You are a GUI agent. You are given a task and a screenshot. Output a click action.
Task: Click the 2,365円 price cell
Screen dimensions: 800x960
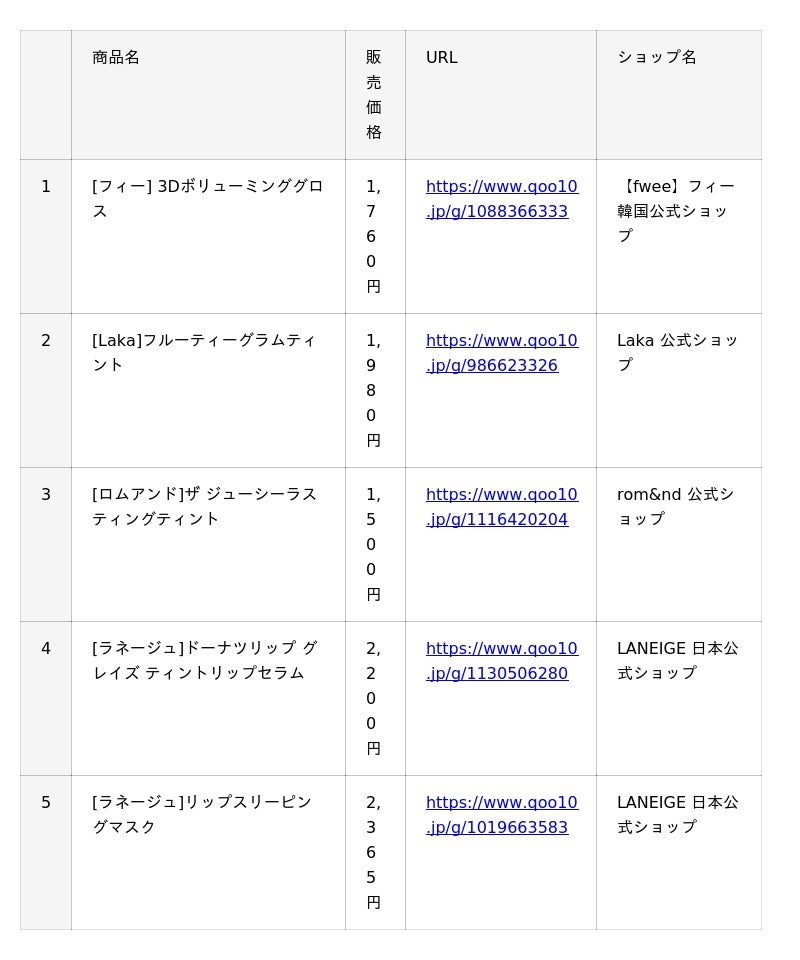[x=374, y=852]
